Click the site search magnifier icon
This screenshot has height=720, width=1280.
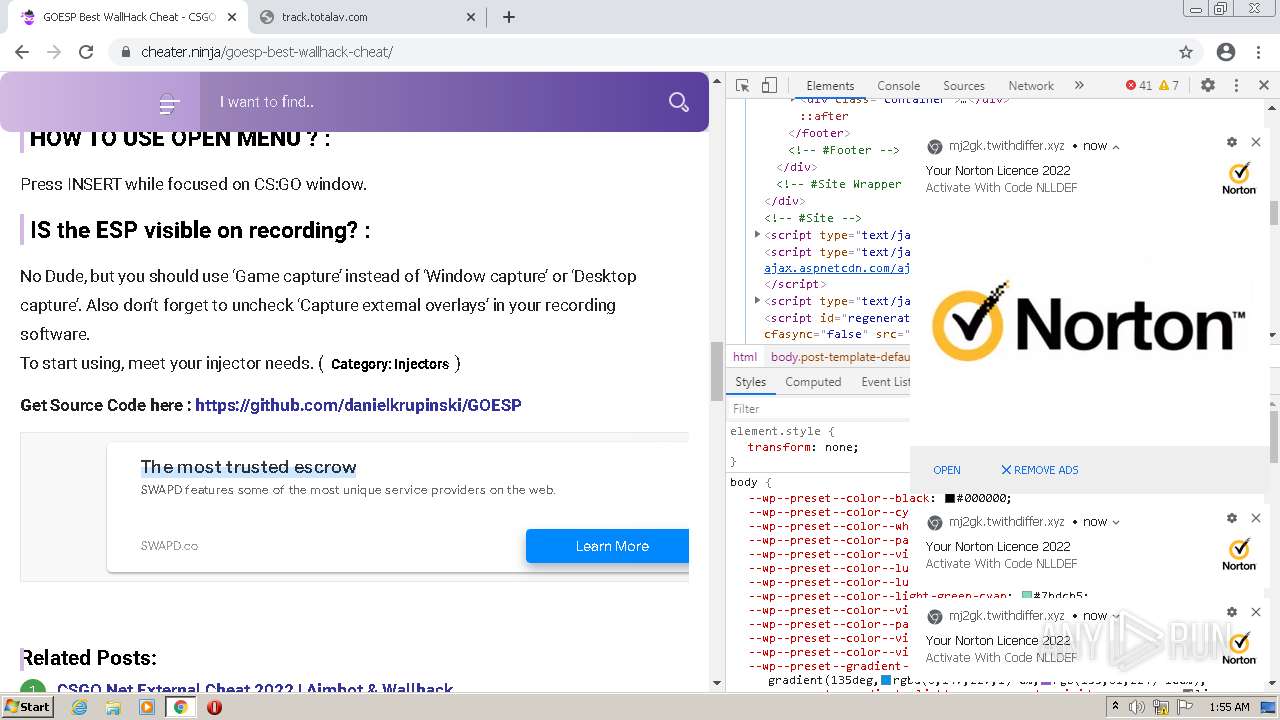click(679, 102)
